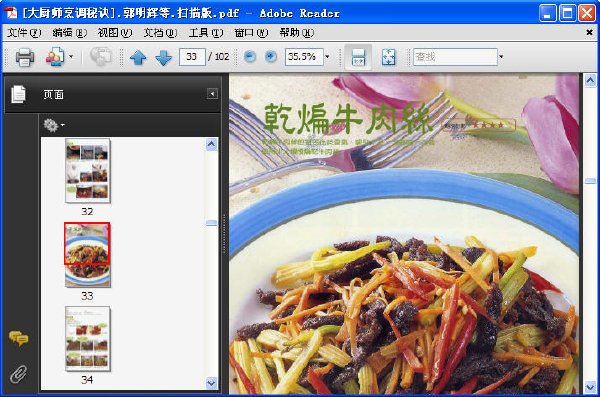The width and height of the screenshot is (600, 397).
Task: Click the panel divider grip handle
Action: [225, 234]
